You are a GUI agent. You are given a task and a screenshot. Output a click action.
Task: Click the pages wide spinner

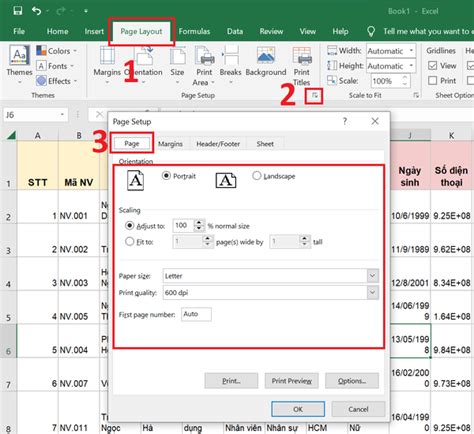(x=208, y=241)
